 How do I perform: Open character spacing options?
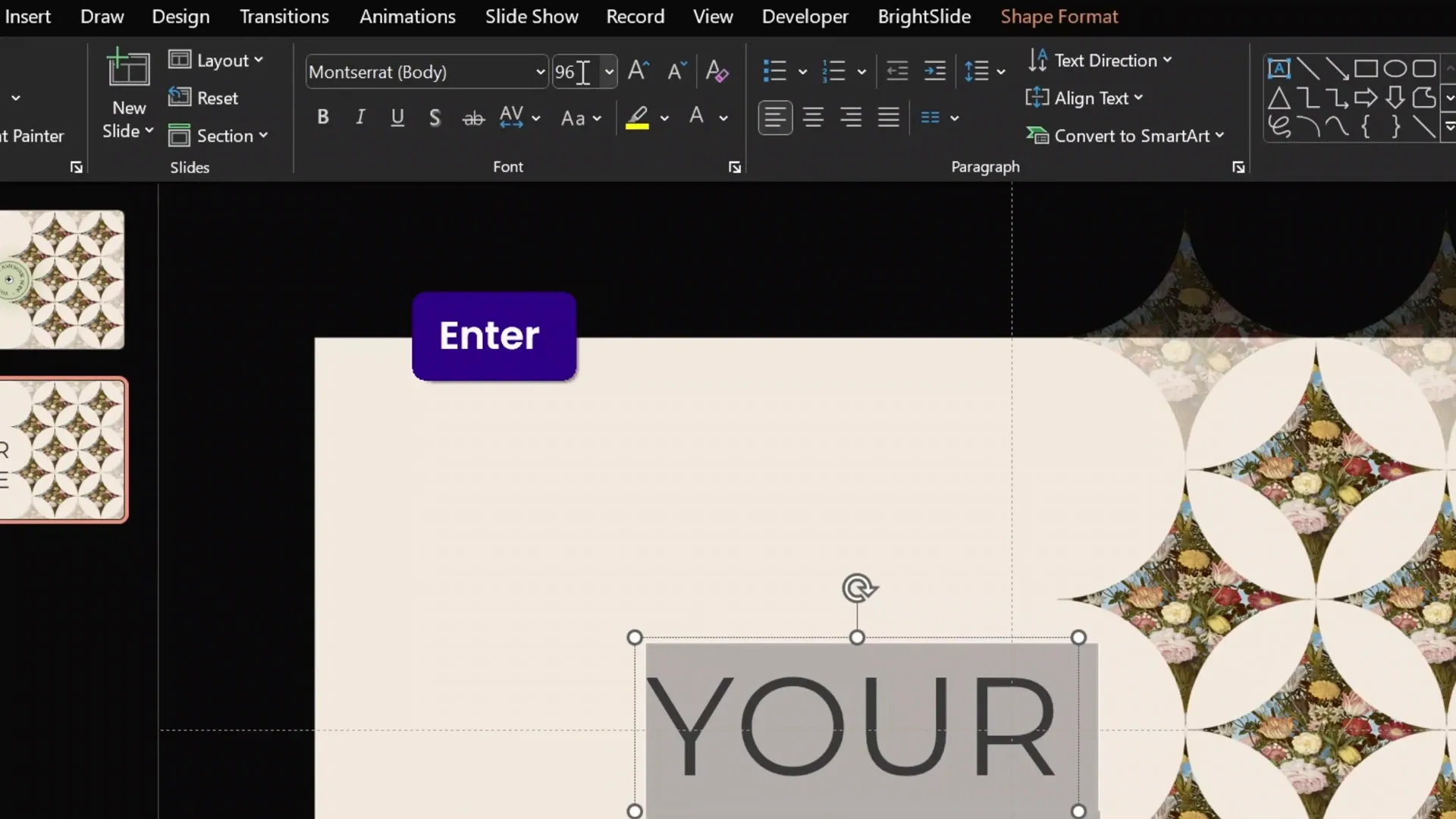(519, 118)
